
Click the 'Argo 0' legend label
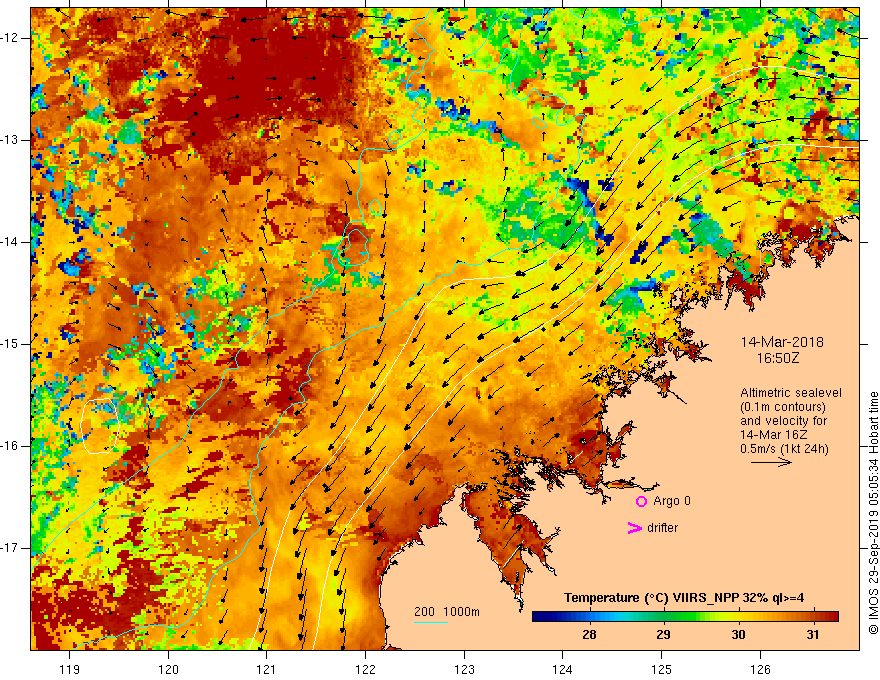coord(672,500)
